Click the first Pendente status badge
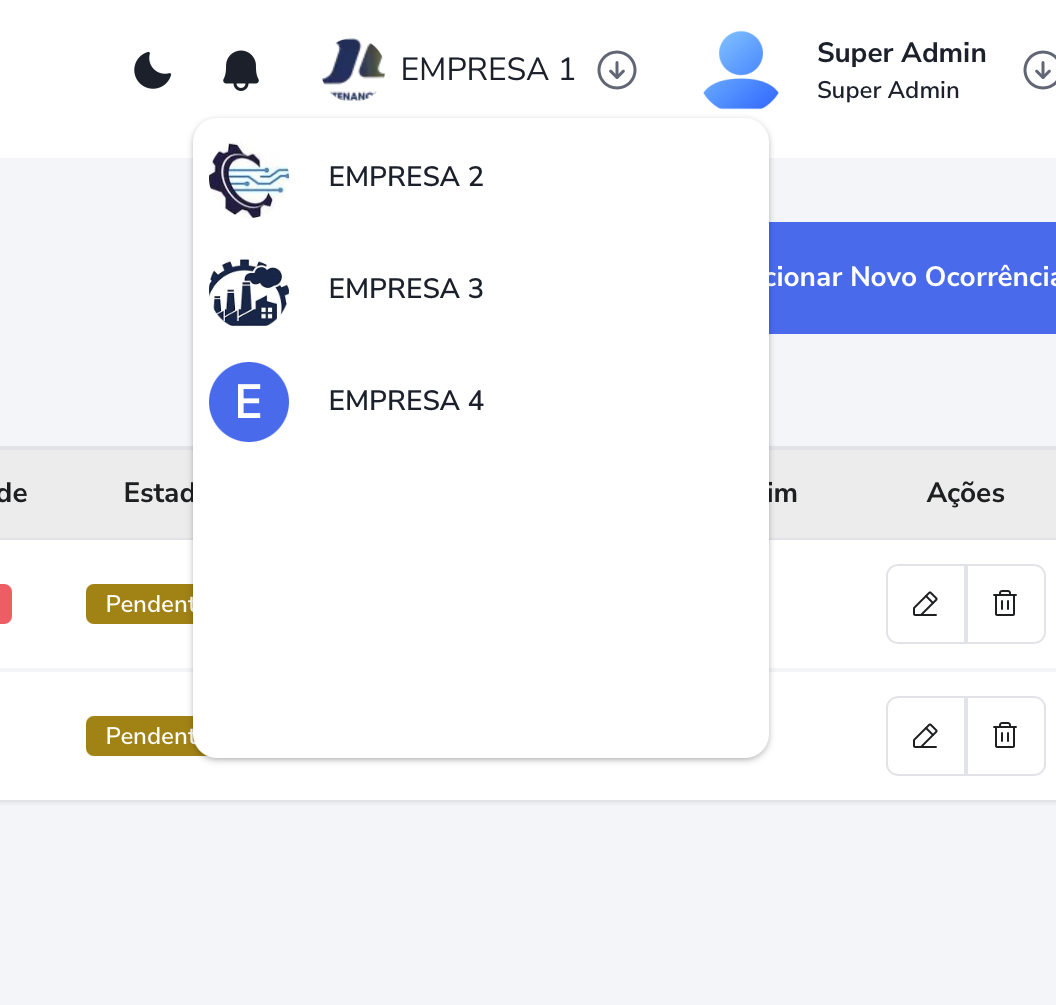Image resolution: width=1056 pixels, height=1005 pixels. point(140,603)
